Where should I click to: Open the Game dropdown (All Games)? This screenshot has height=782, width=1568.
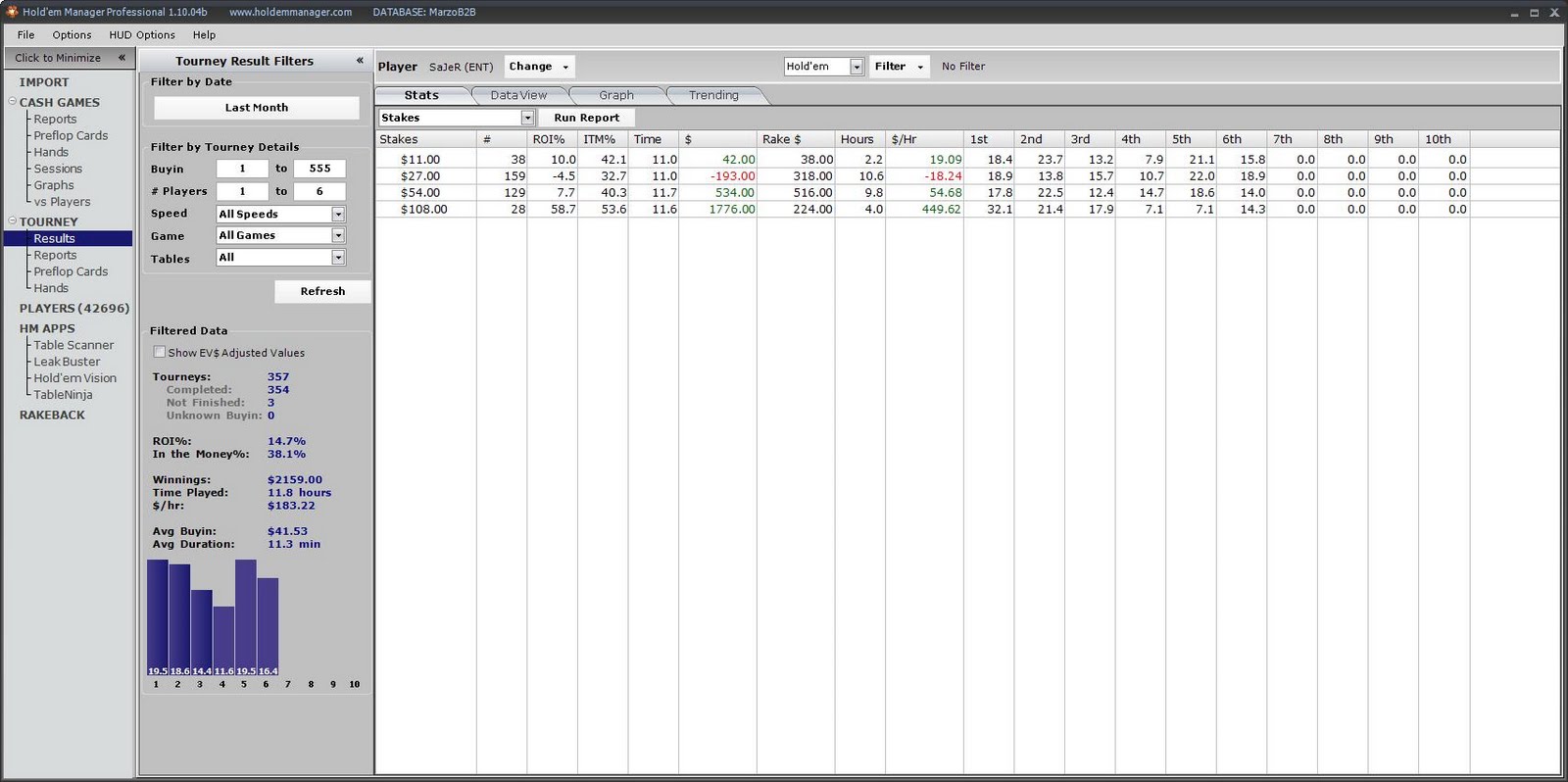coord(338,235)
